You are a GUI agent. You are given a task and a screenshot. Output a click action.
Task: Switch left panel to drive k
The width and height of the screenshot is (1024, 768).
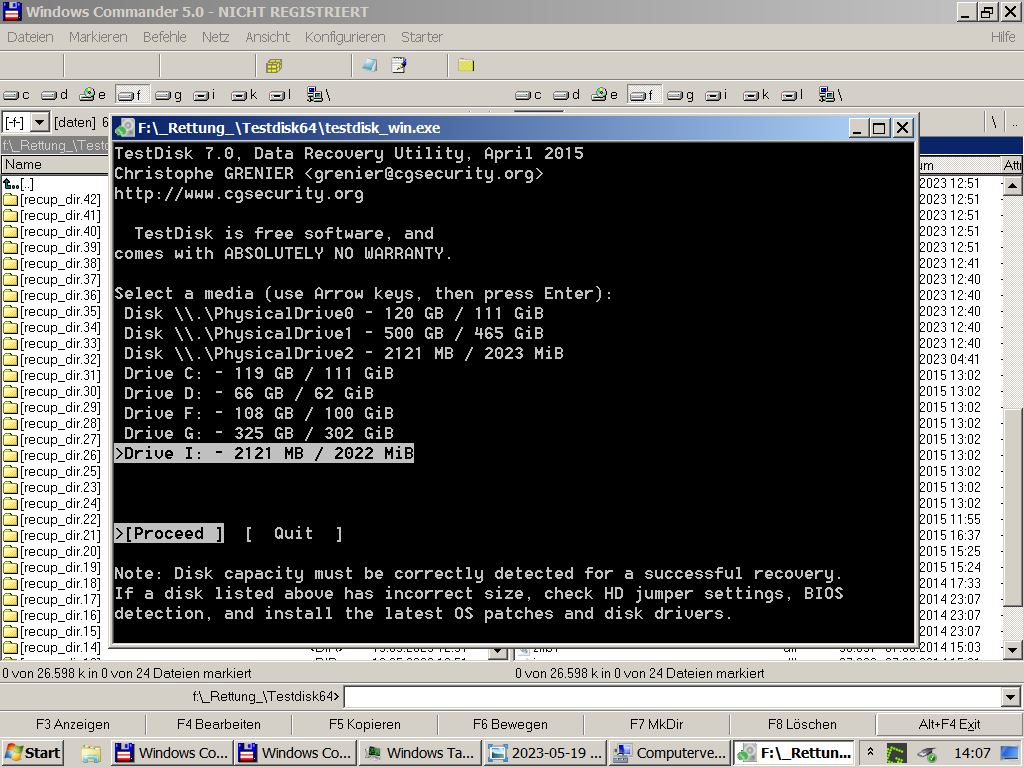pos(244,95)
